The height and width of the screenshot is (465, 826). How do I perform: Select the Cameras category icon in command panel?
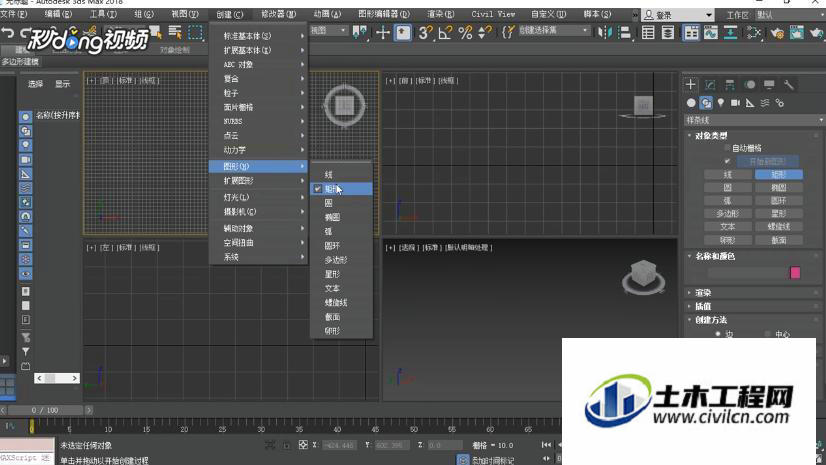(x=735, y=103)
